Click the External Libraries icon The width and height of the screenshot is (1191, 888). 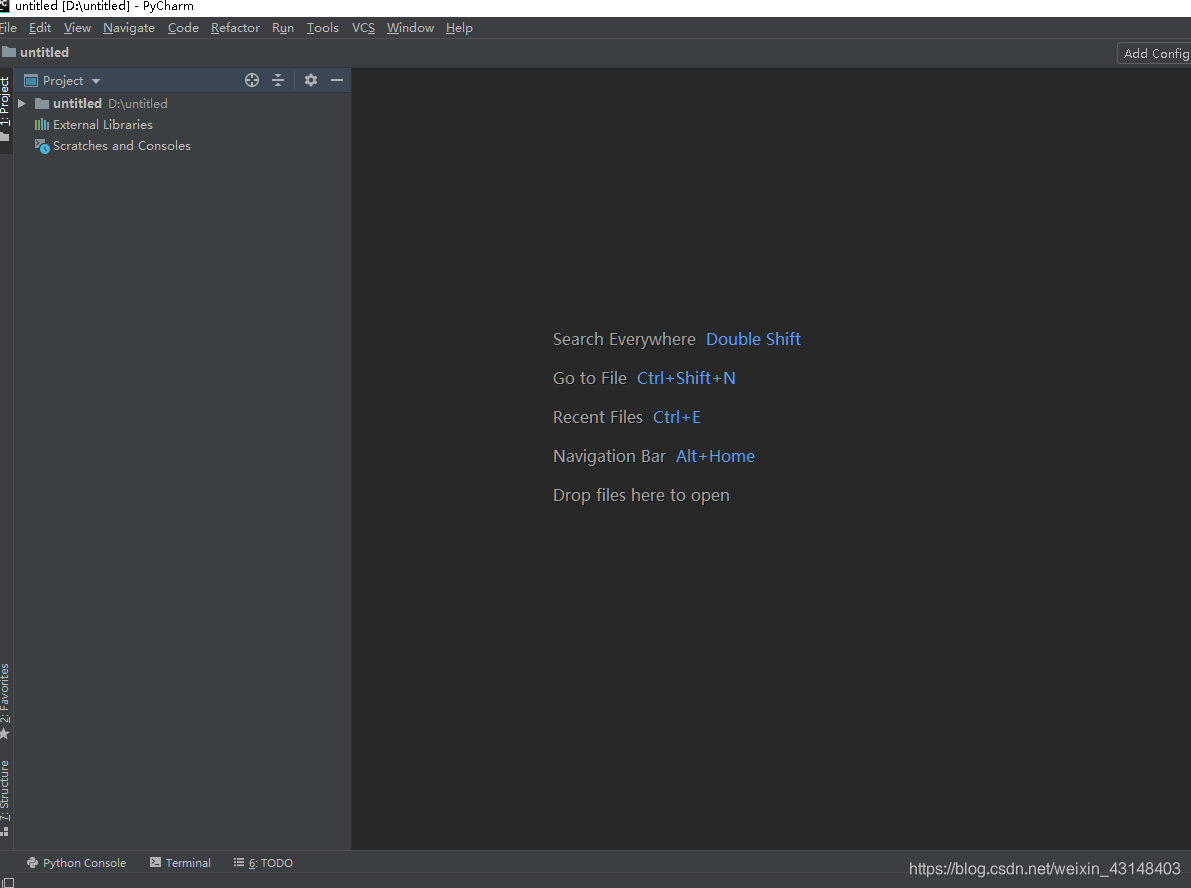tap(42, 125)
